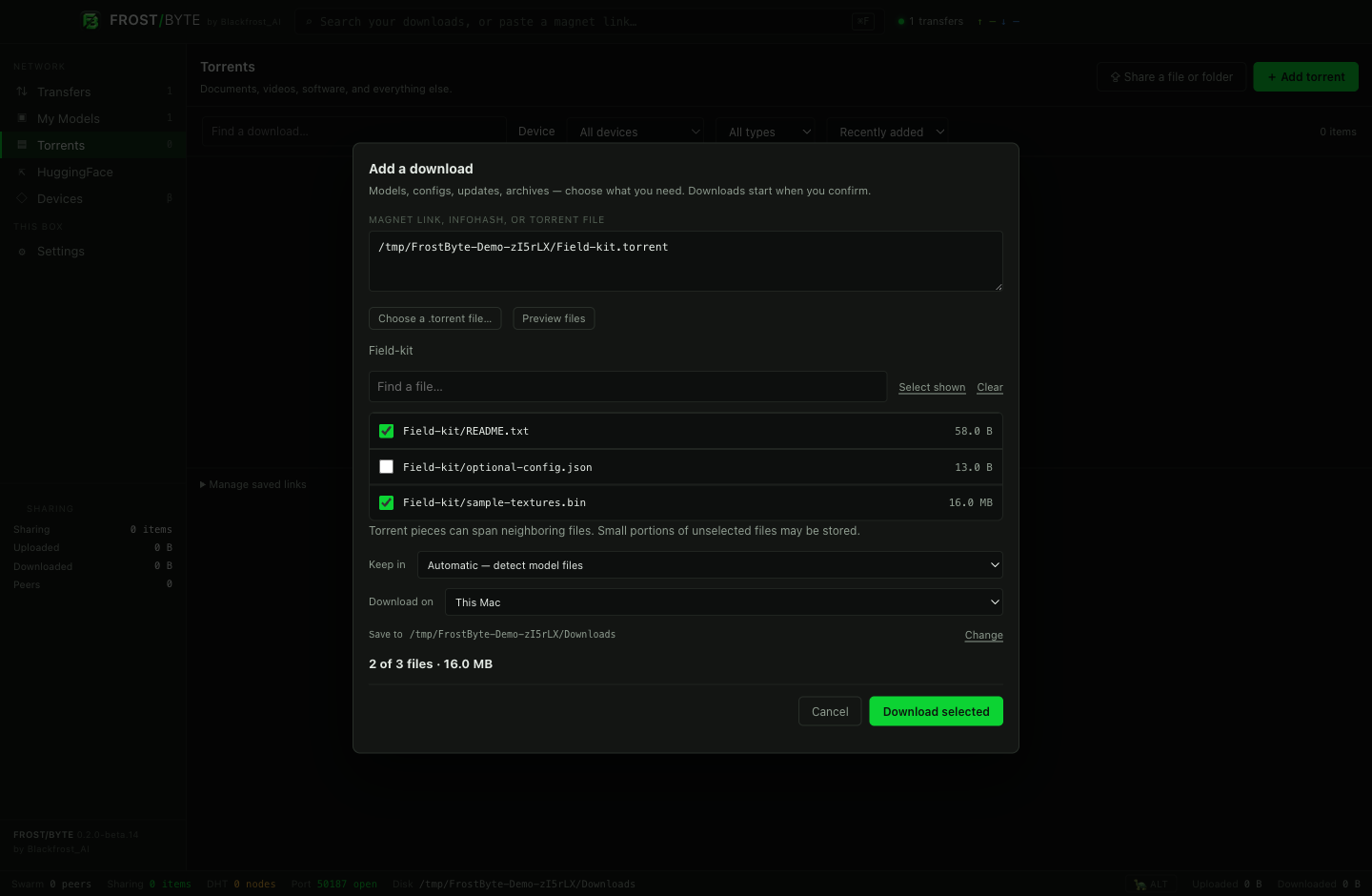Click Choose a .torrent file button
Viewport: 1372px width, 896px height.
point(435,318)
